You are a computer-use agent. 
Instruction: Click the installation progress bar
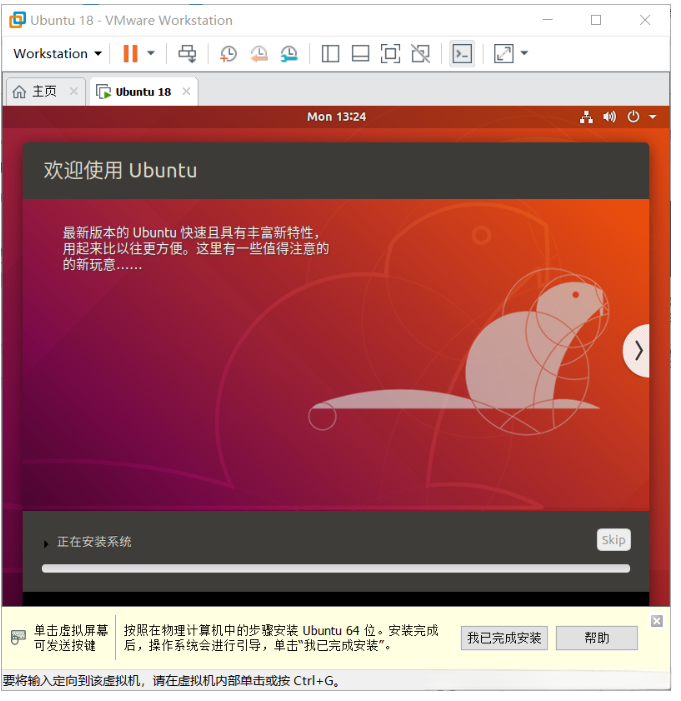pyautogui.click(x=336, y=569)
